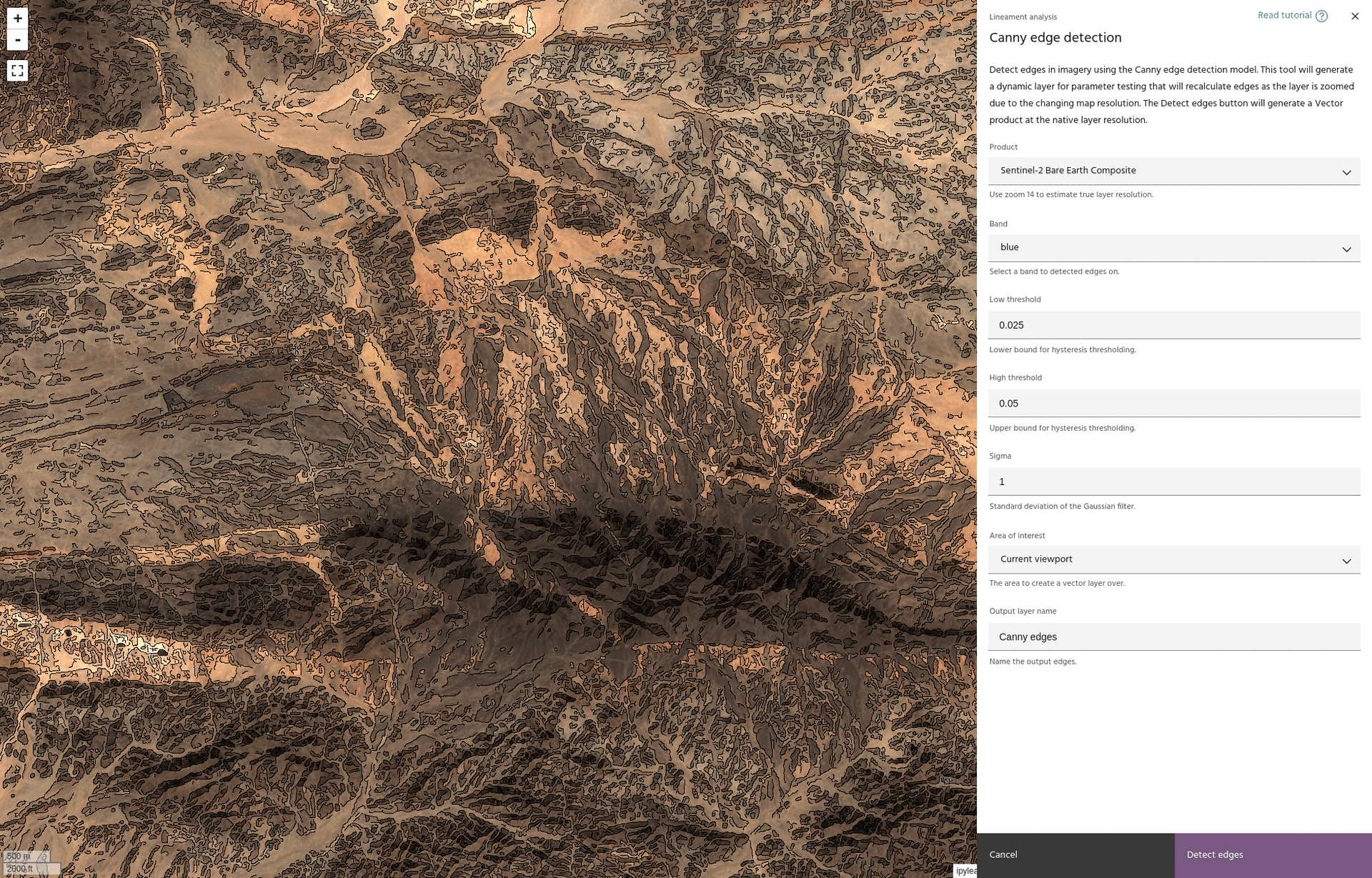The height and width of the screenshot is (878, 1372).
Task: Close the Canny edge detection panel
Action: click(x=1355, y=16)
